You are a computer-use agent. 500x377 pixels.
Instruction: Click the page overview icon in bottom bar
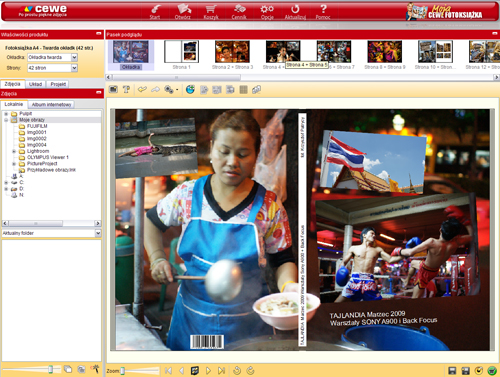click(195, 370)
